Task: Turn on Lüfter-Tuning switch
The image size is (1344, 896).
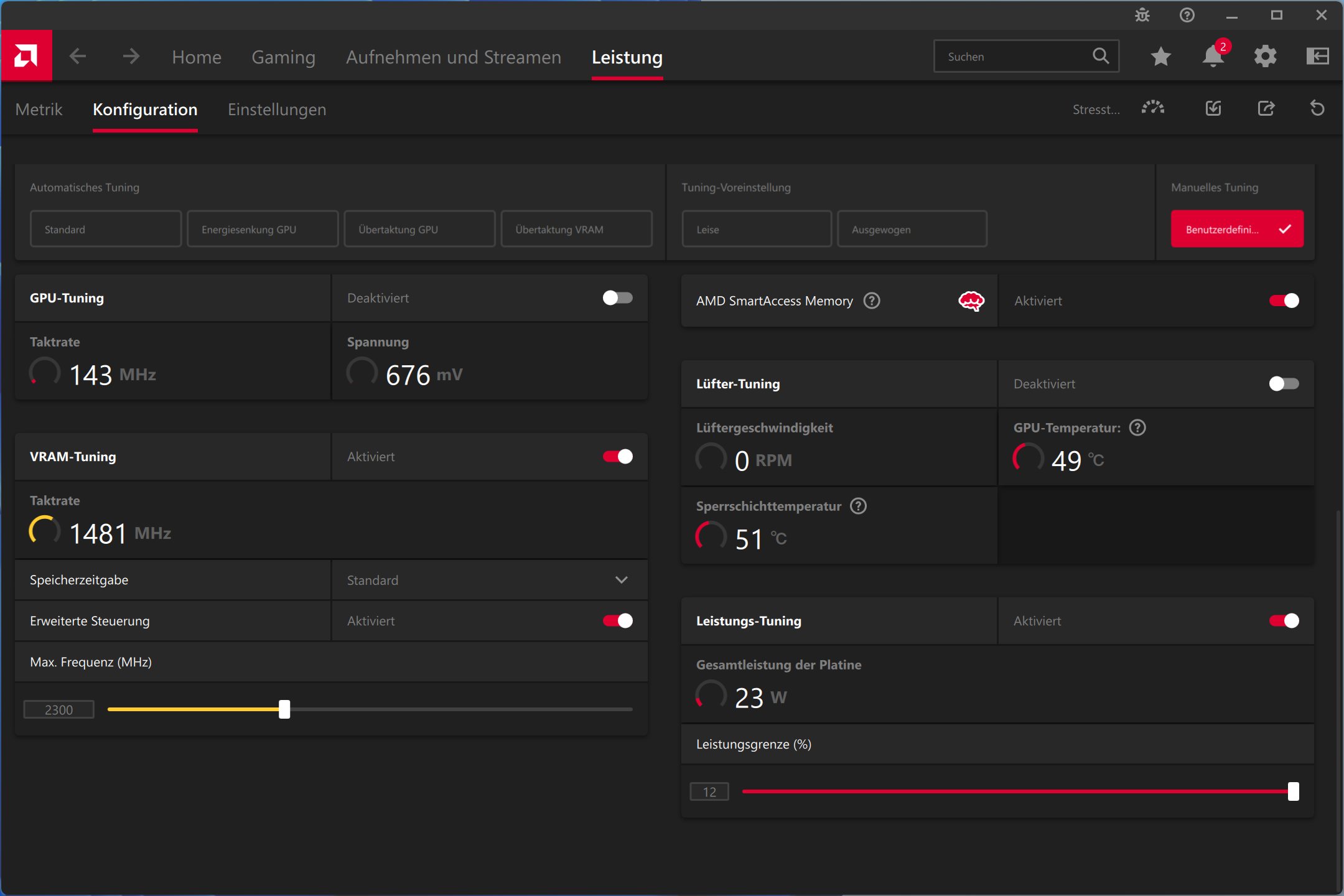Action: 1284,384
